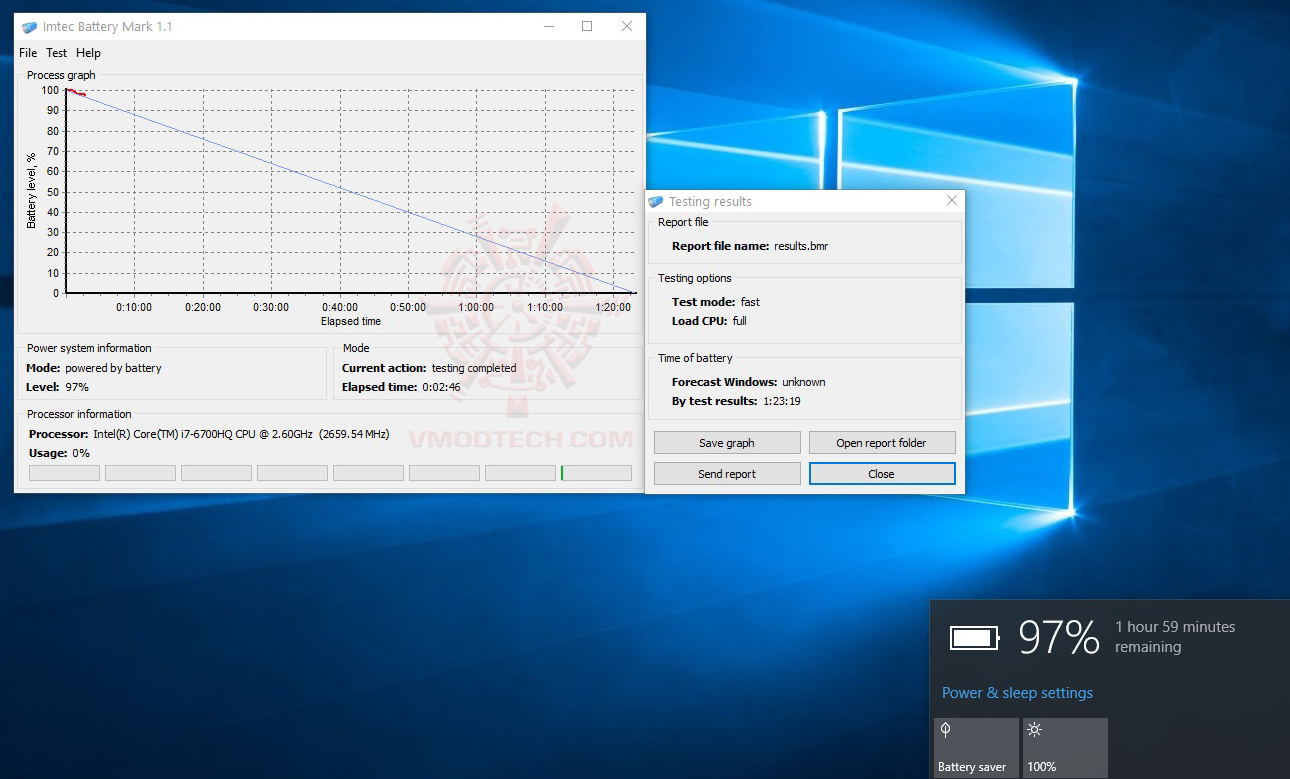This screenshot has height=779, width=1290.
Task: Click the Save graph button
Action: (727, 443)
